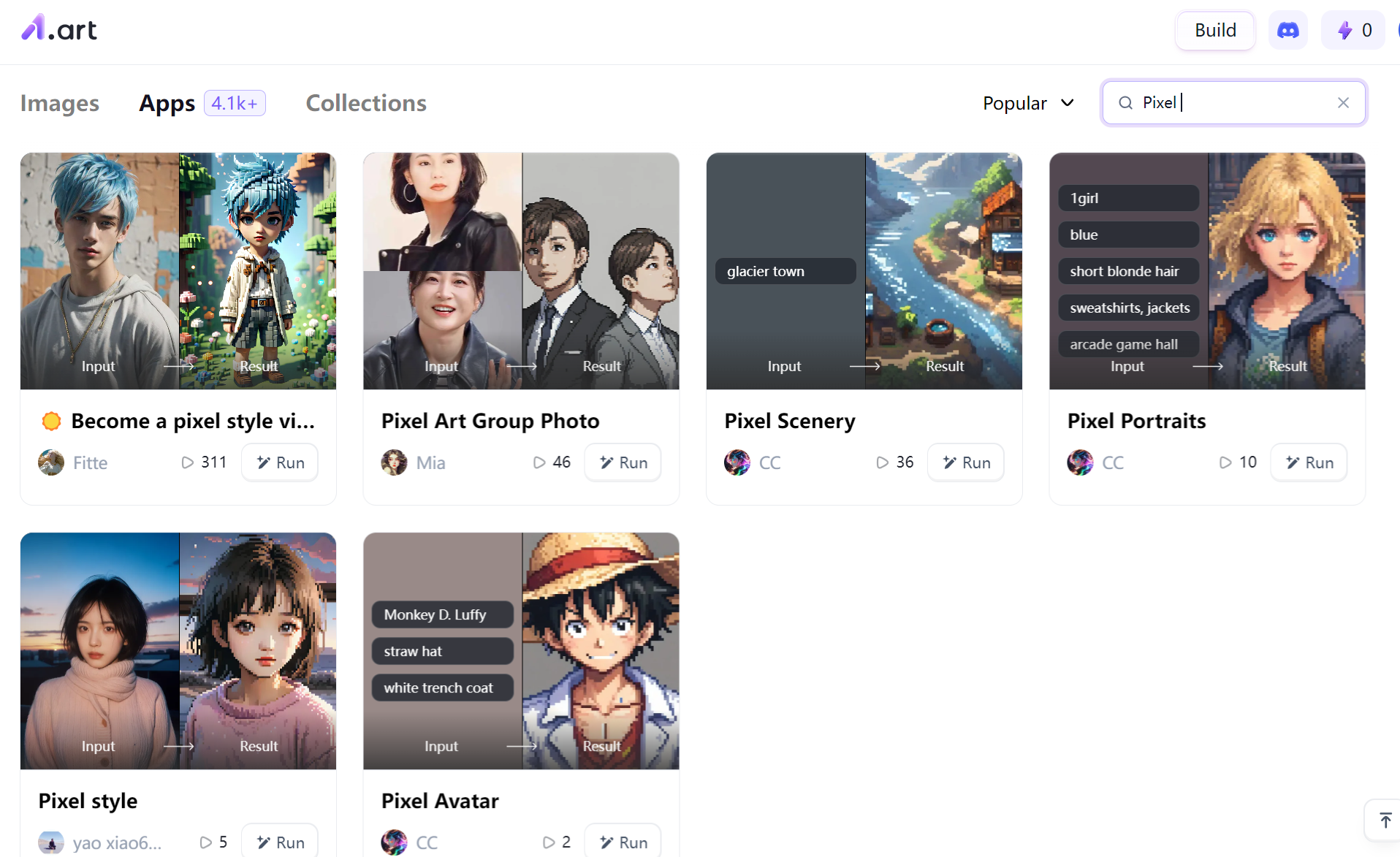Image resolution: width=1400 pixels, height=857 pixels.
Task: Click the 'Monkey D. Luffy' prompt tag
Action: (442, 614)
